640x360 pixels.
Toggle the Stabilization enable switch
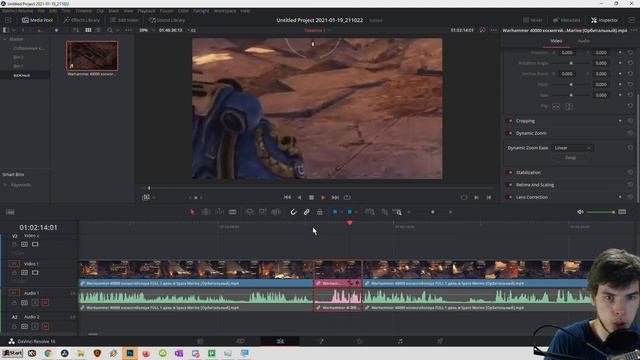tap(509, 172)
